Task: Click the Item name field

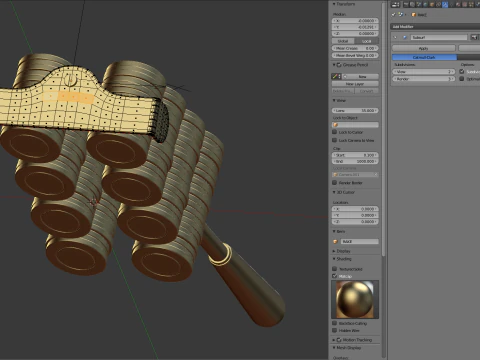Action: click(x=359, y=241)
